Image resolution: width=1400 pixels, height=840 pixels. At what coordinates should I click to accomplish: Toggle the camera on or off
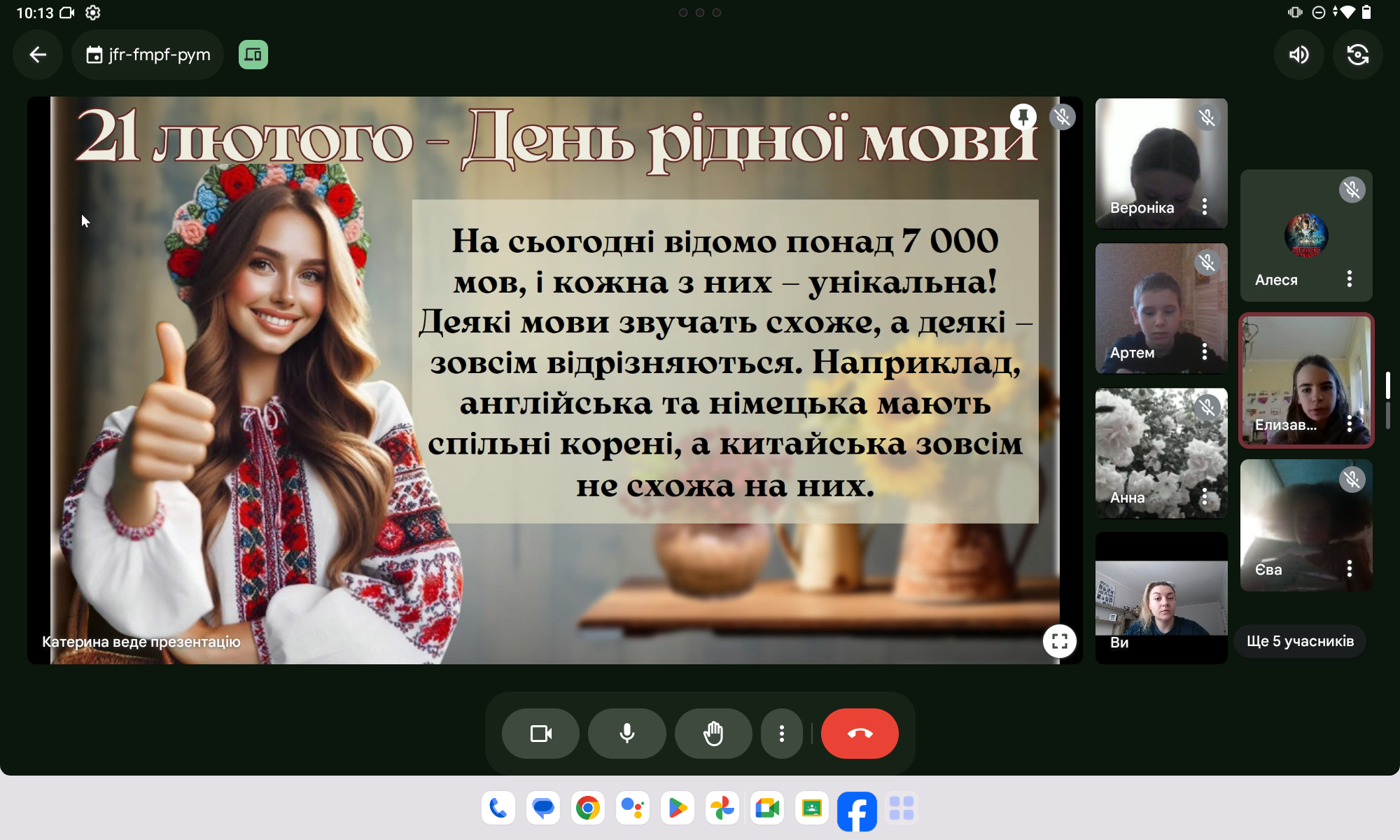tap(540, 734)
